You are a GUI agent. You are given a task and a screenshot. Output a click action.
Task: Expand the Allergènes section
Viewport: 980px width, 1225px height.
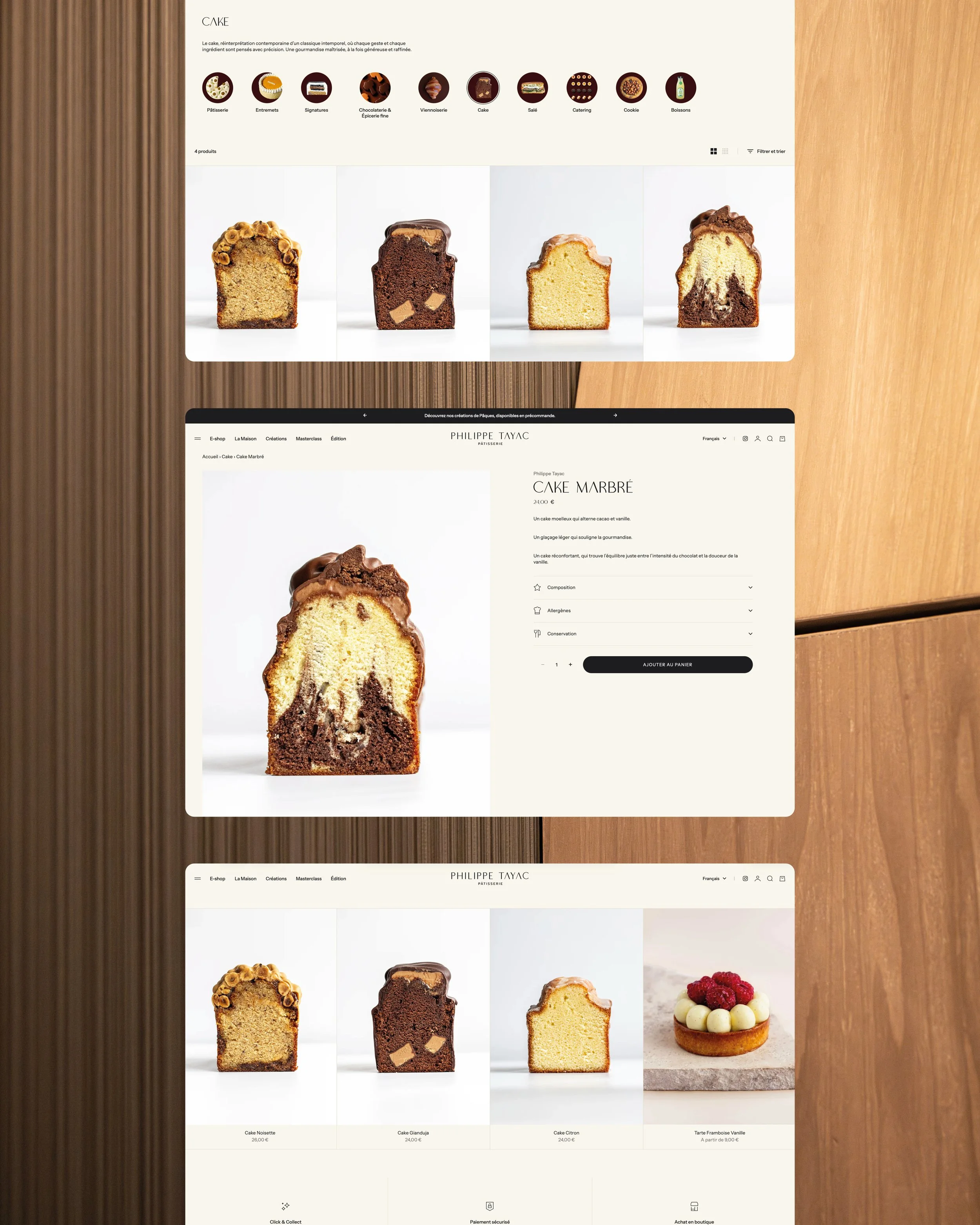642,611
